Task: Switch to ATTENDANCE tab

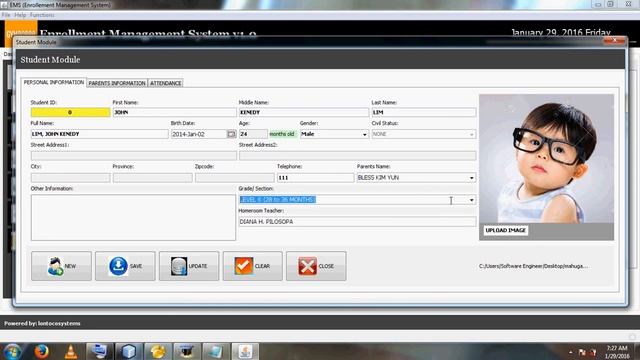Action: [165, 83]
